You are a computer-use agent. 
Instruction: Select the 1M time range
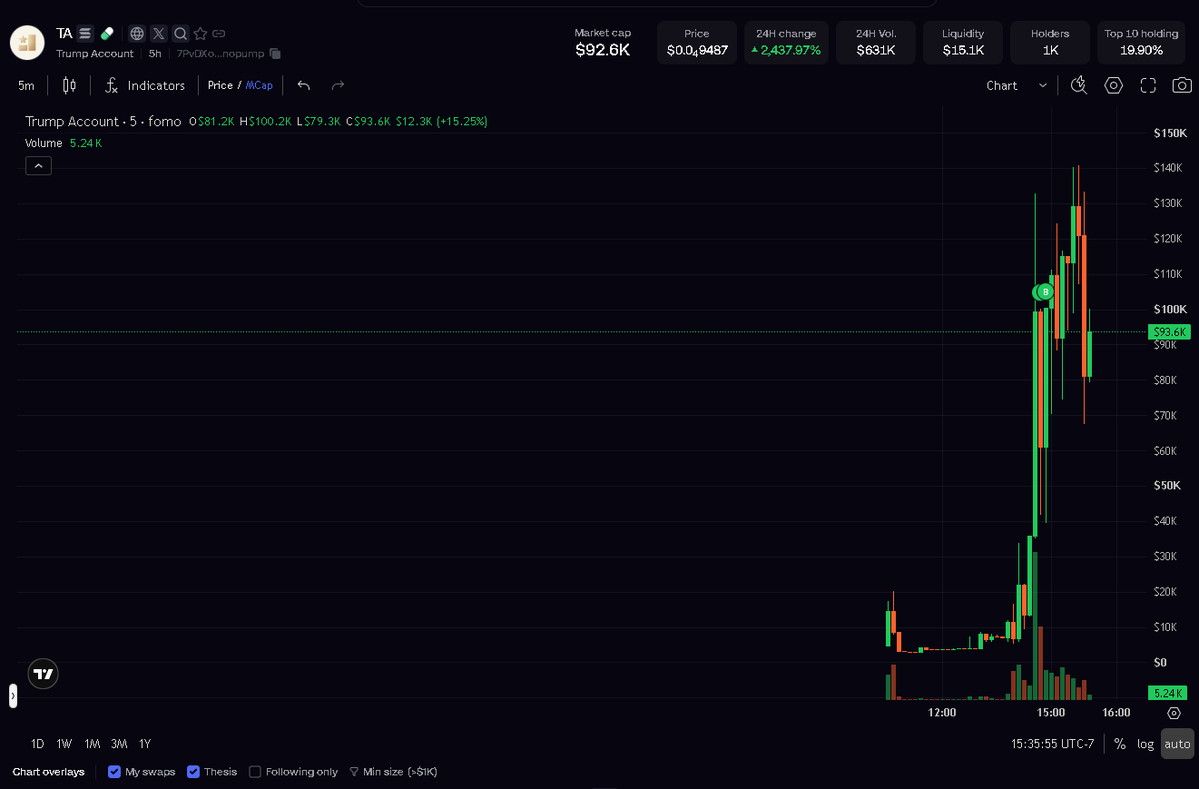tap(93, 744)
